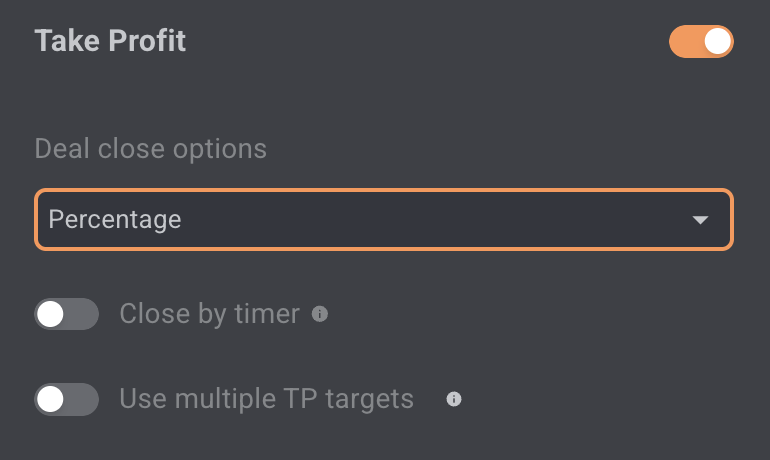Turn on Use multiple TP targets

coord(66,399)
